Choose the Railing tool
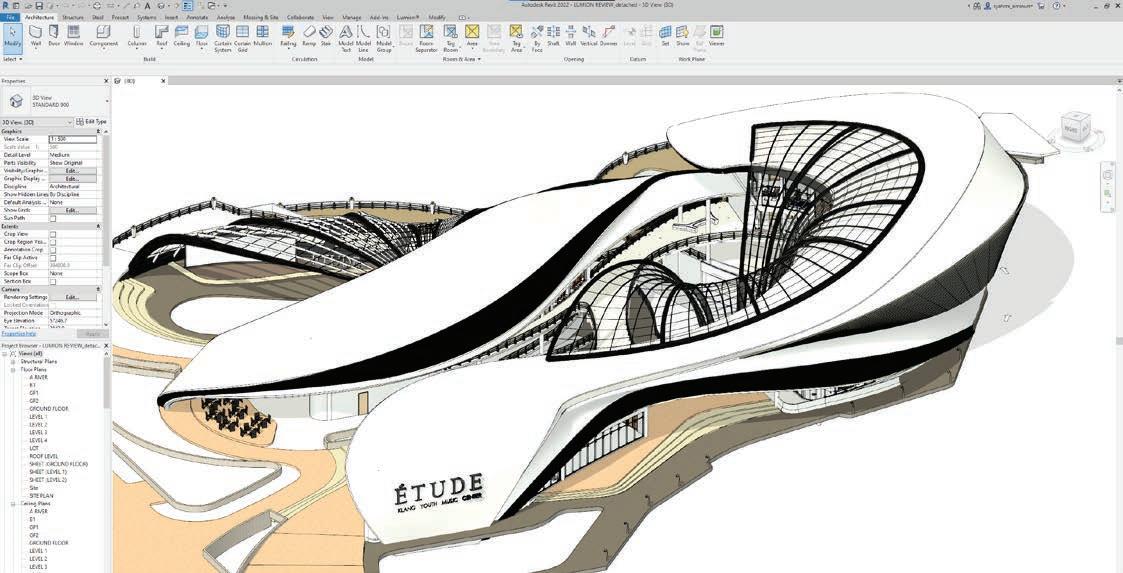This screenshot has height=573, width=1123. pos(288,36)
